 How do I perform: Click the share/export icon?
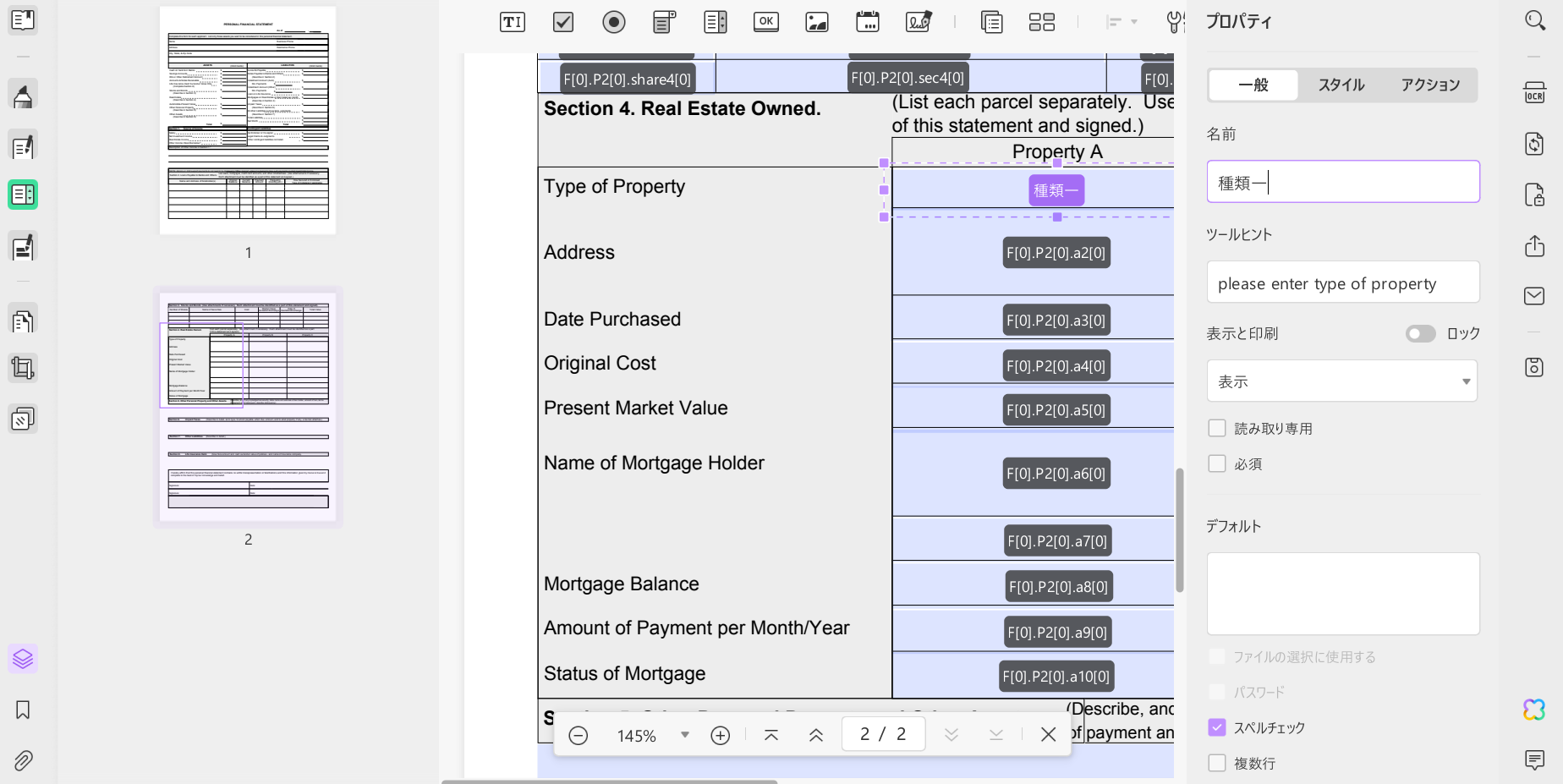coord(1535,245)
